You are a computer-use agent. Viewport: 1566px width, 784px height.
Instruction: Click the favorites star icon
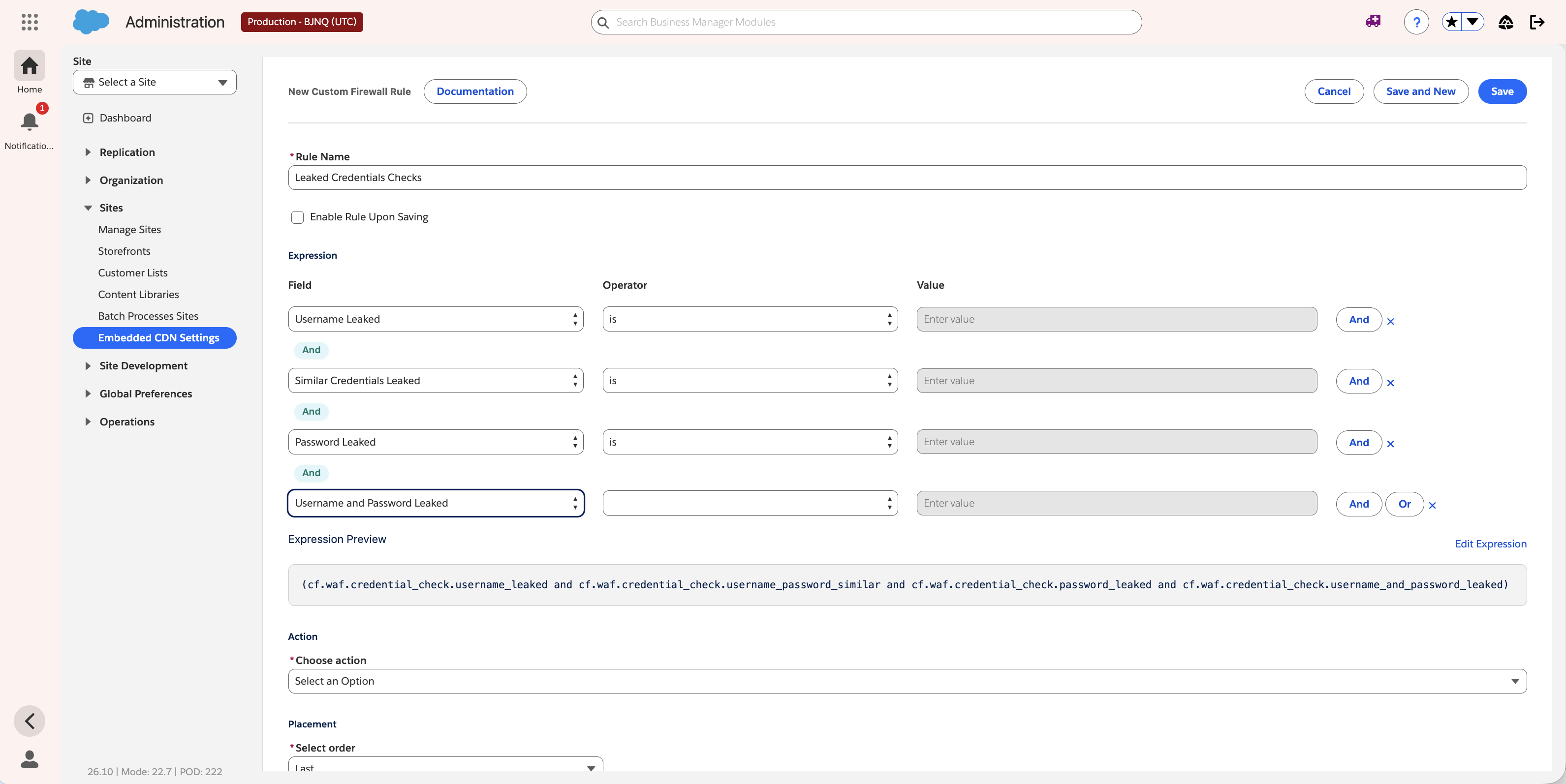tap(1452, 22)
